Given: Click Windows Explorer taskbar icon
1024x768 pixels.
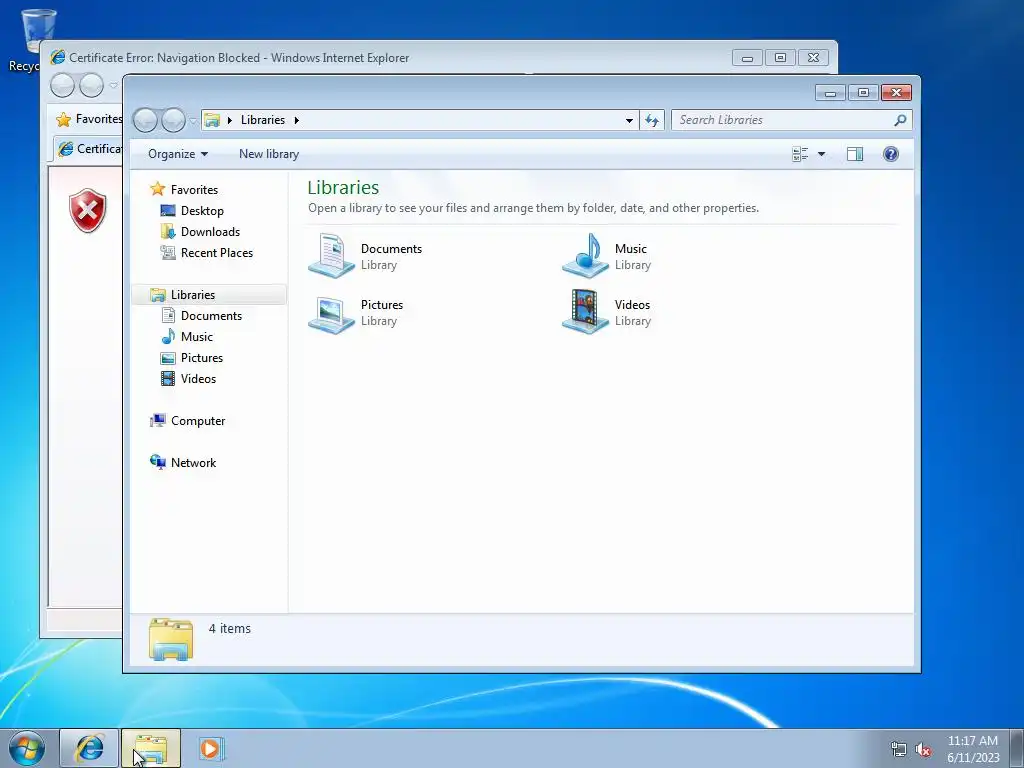Looking at the screenshot, I should click(x=151, y=748).
